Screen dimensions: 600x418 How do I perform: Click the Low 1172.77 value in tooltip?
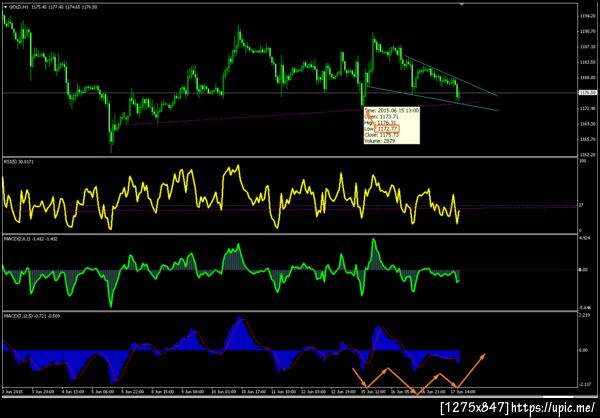[x=387, y=129]
